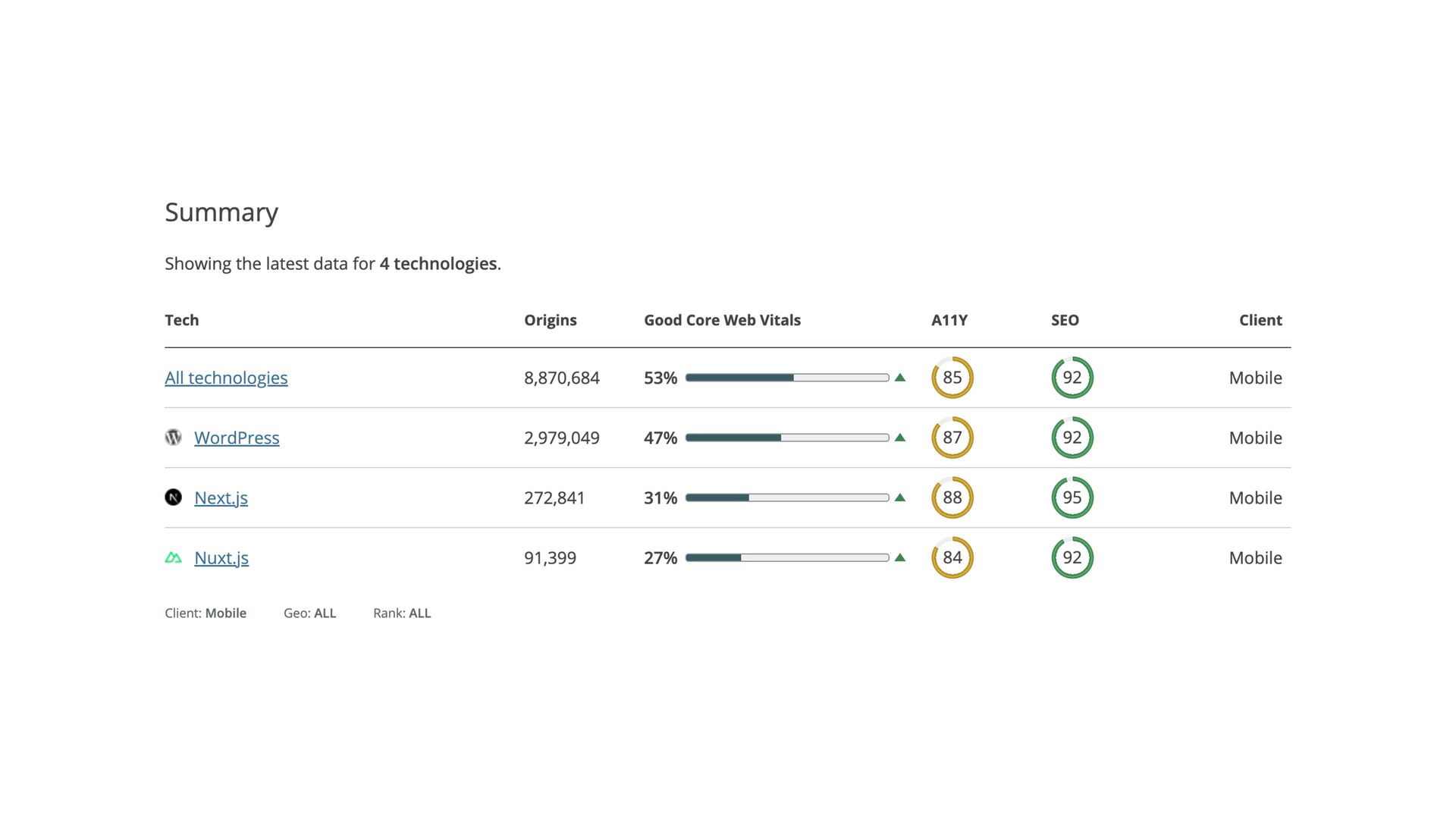Click the upward trend arrow in the All technologies row
The height and width of the screenshot is (819, 1456).
900,378
